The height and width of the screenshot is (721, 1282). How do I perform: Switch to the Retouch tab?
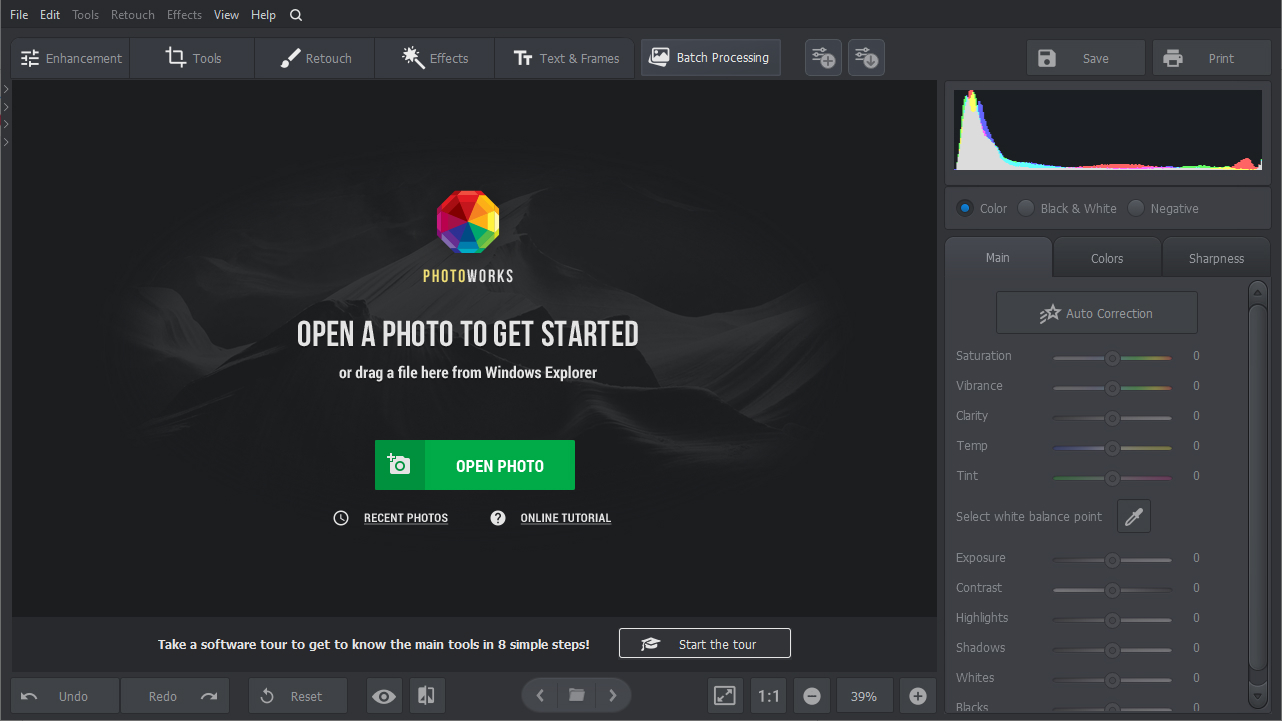315,58
